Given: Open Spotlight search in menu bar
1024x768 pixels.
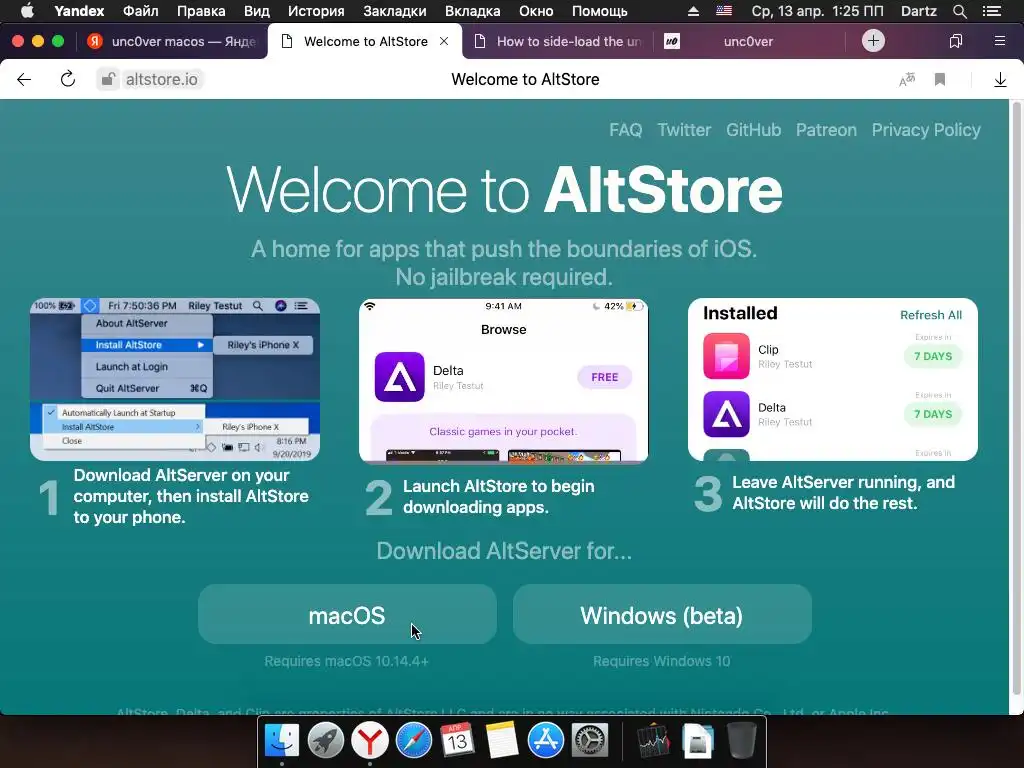Looking at the screenshot, I should (959, 11).
